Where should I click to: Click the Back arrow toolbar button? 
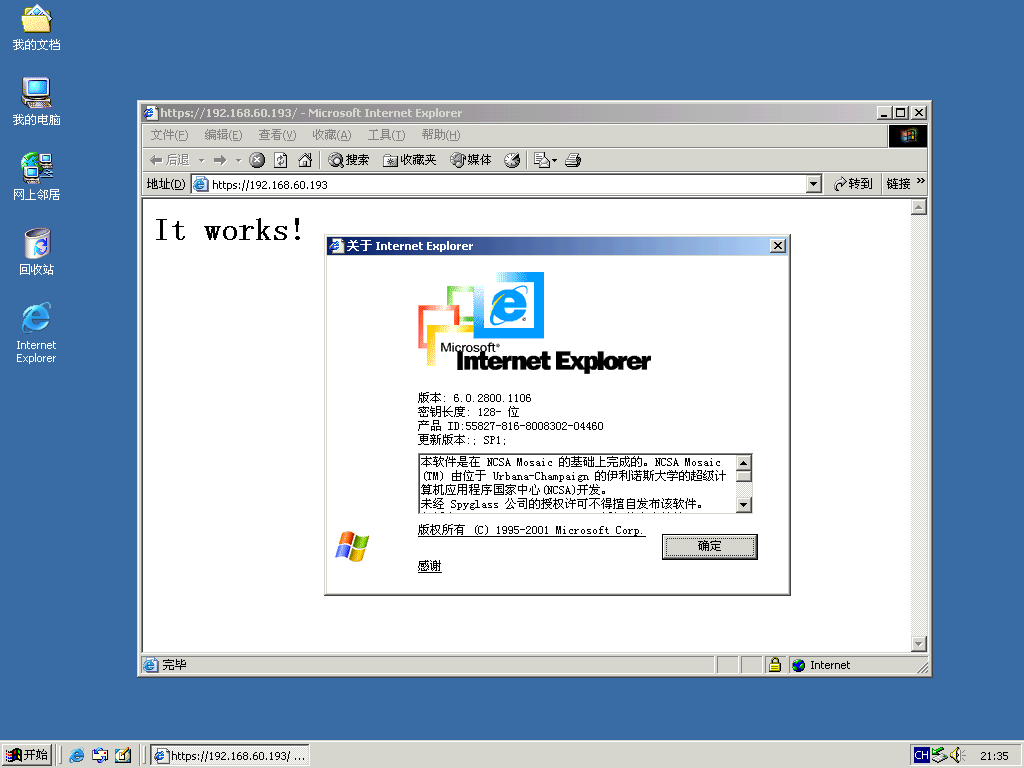[169, 160]
